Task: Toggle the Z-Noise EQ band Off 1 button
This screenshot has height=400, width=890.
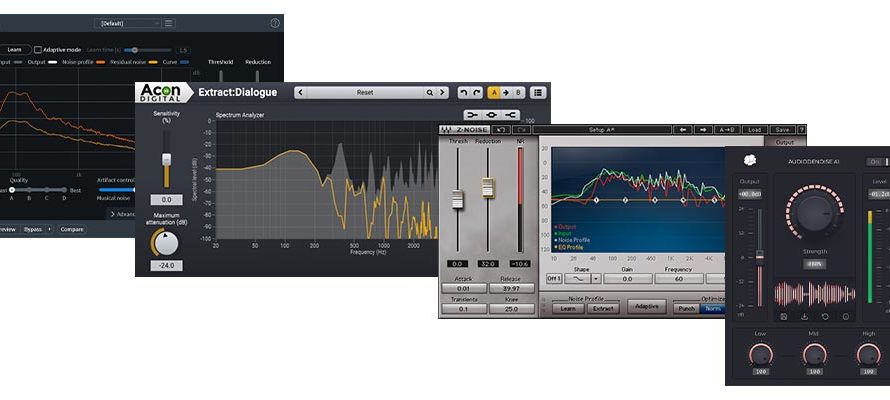Action: (554, 279)
